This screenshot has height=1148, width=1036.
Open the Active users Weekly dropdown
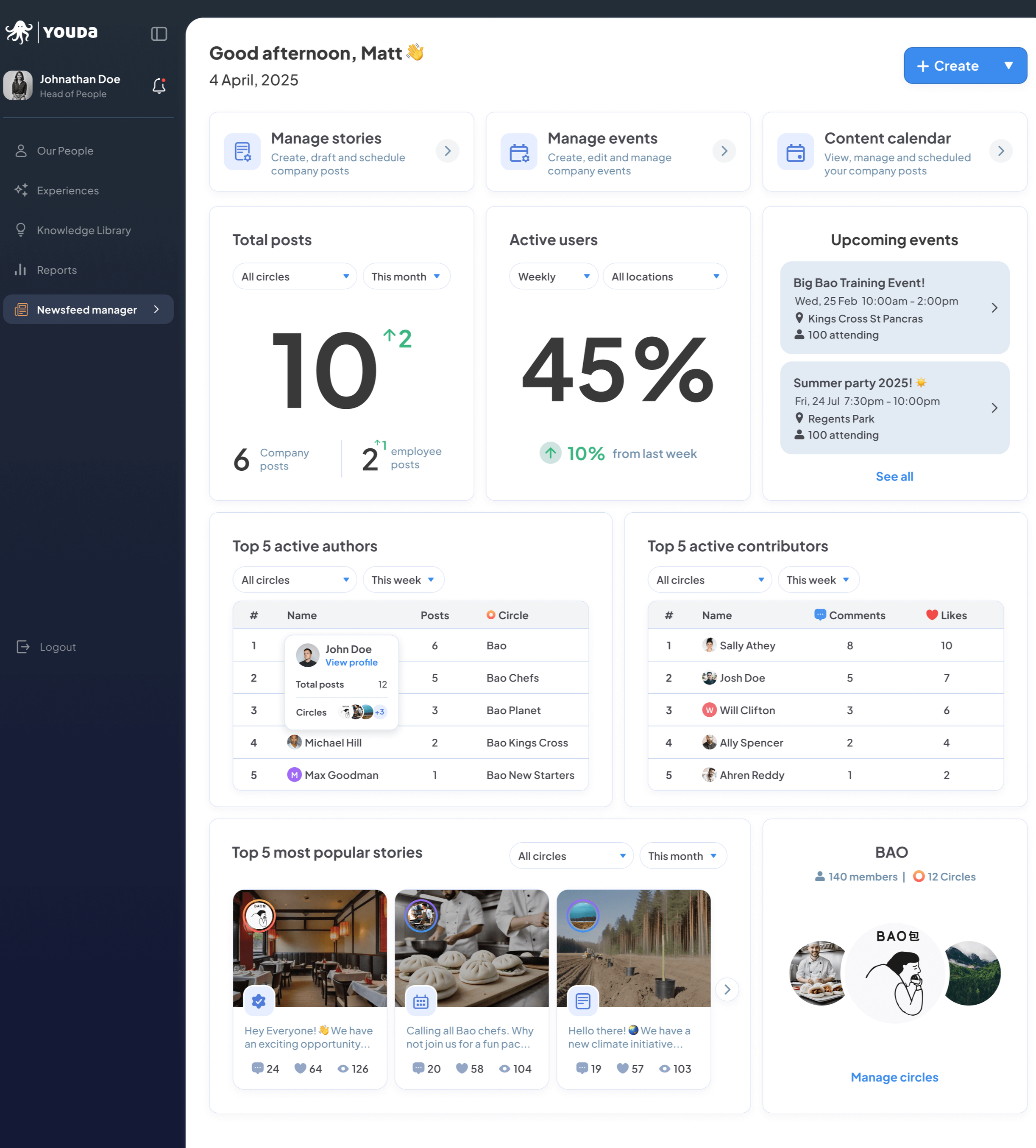(x=553, y=276)
